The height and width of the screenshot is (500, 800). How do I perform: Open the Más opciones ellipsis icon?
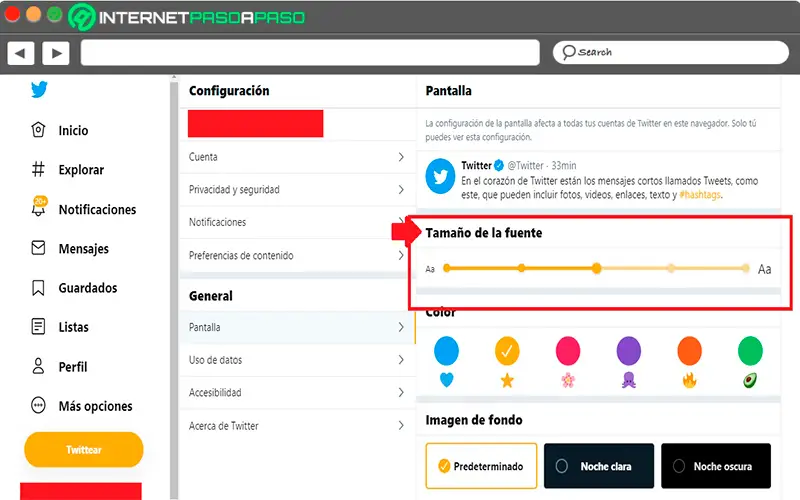pos(38,406)
